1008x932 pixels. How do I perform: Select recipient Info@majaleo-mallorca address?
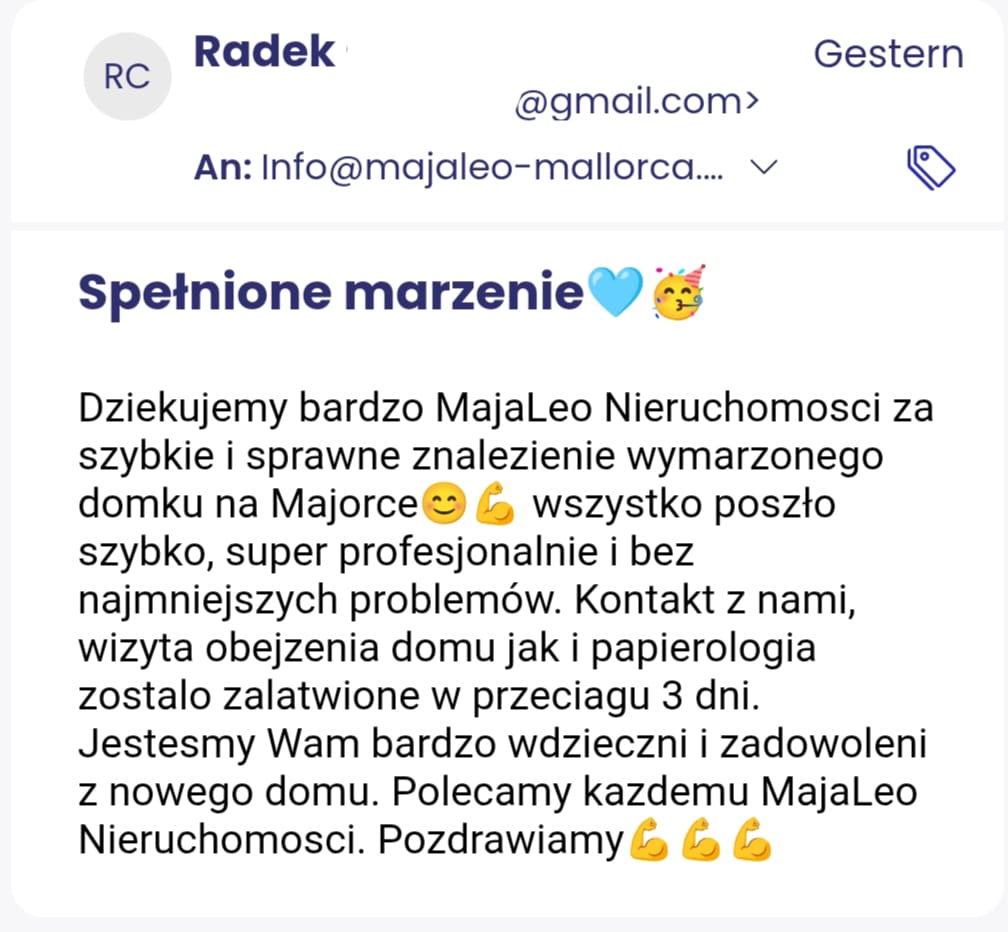click(x=492, y=168)
